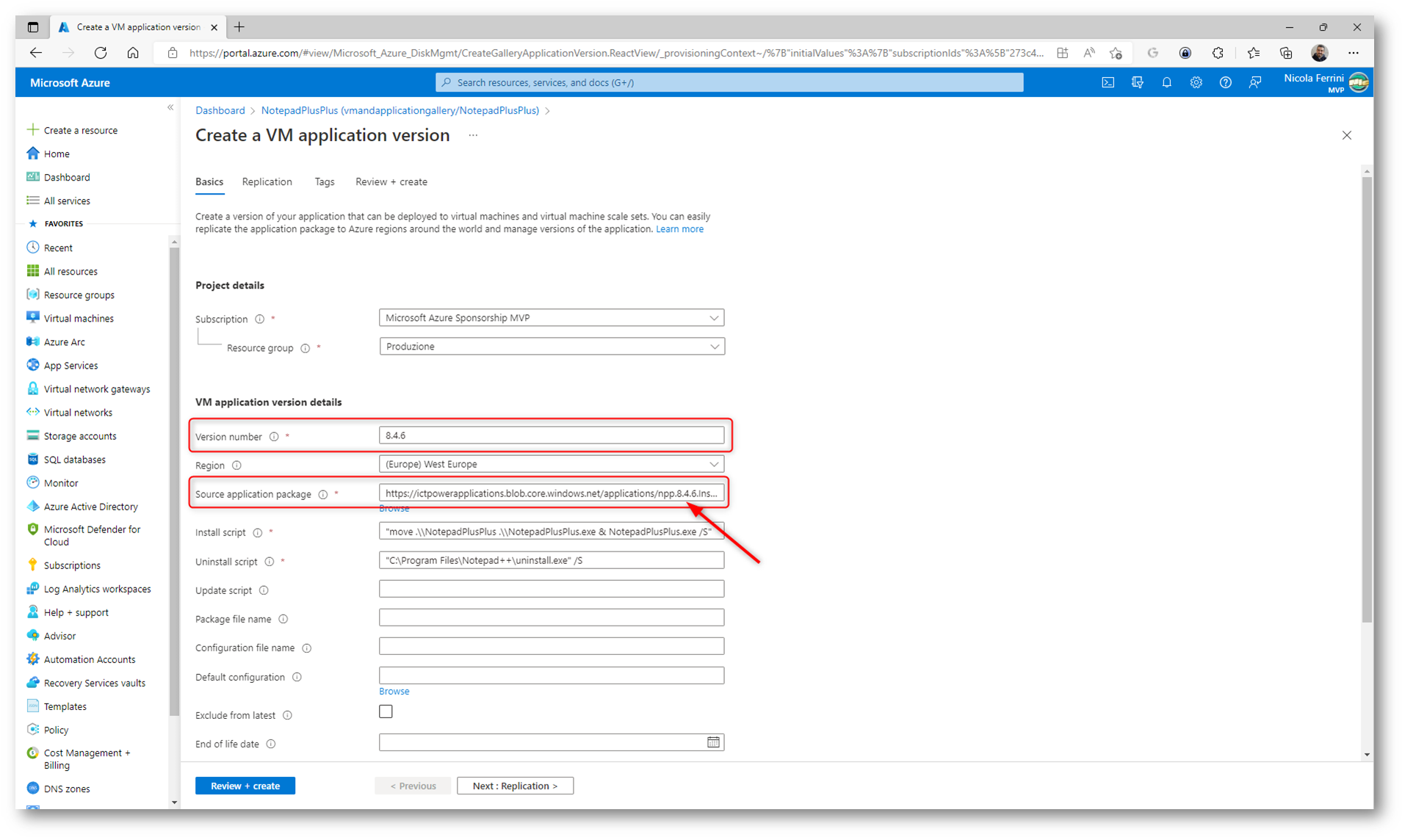The width and height of the screenshot is (1405, 840).
Task: Click the Next : Replication button
Action: [x=515, y=786]
